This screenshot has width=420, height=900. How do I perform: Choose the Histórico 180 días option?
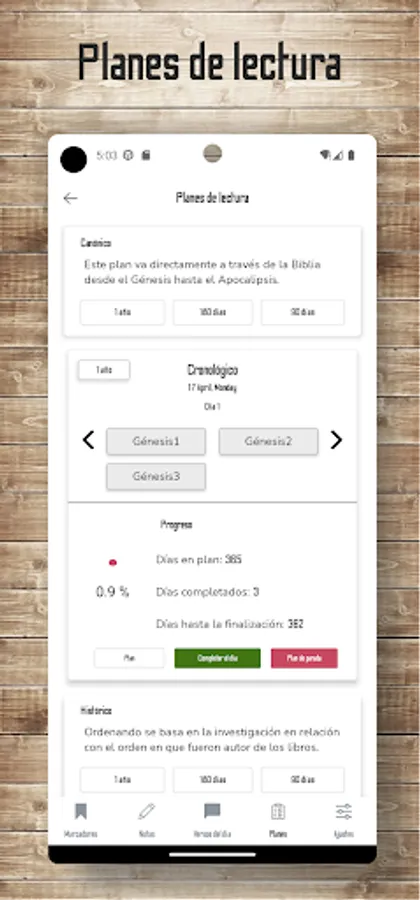pos(213,780)
